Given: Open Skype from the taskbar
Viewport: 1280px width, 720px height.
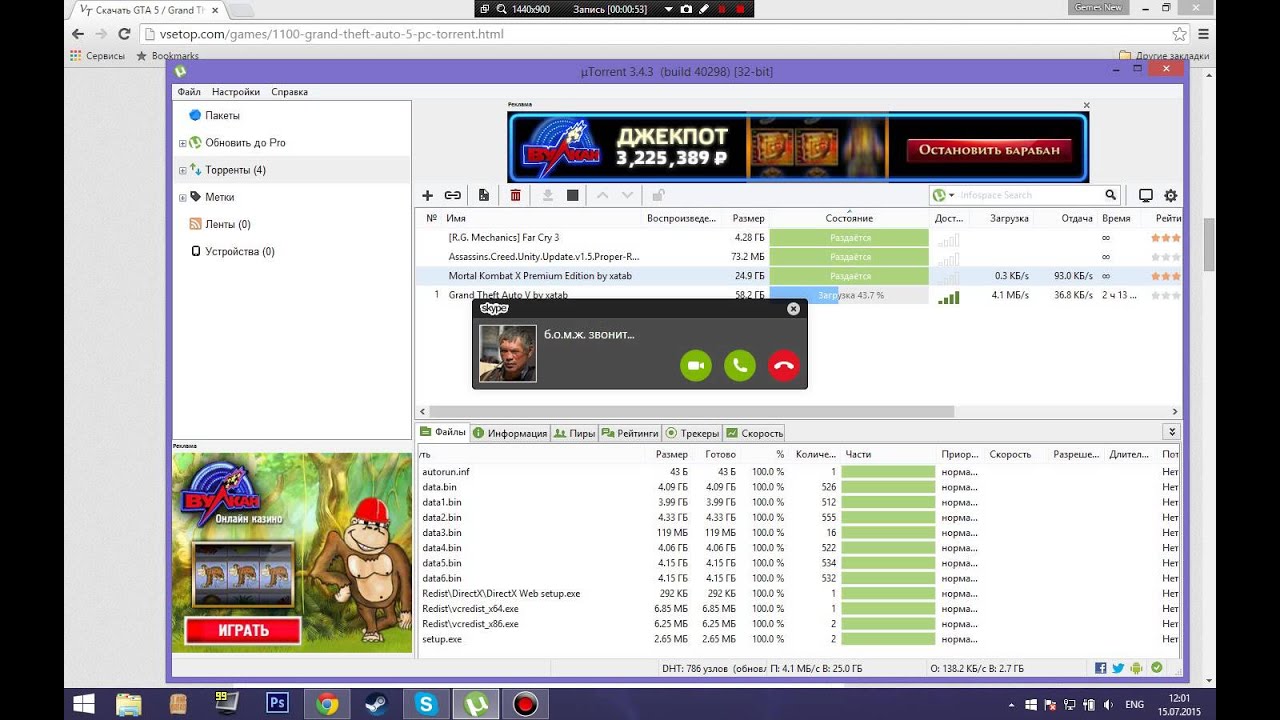Looking at the screenshot, I should tap(427, 704).
